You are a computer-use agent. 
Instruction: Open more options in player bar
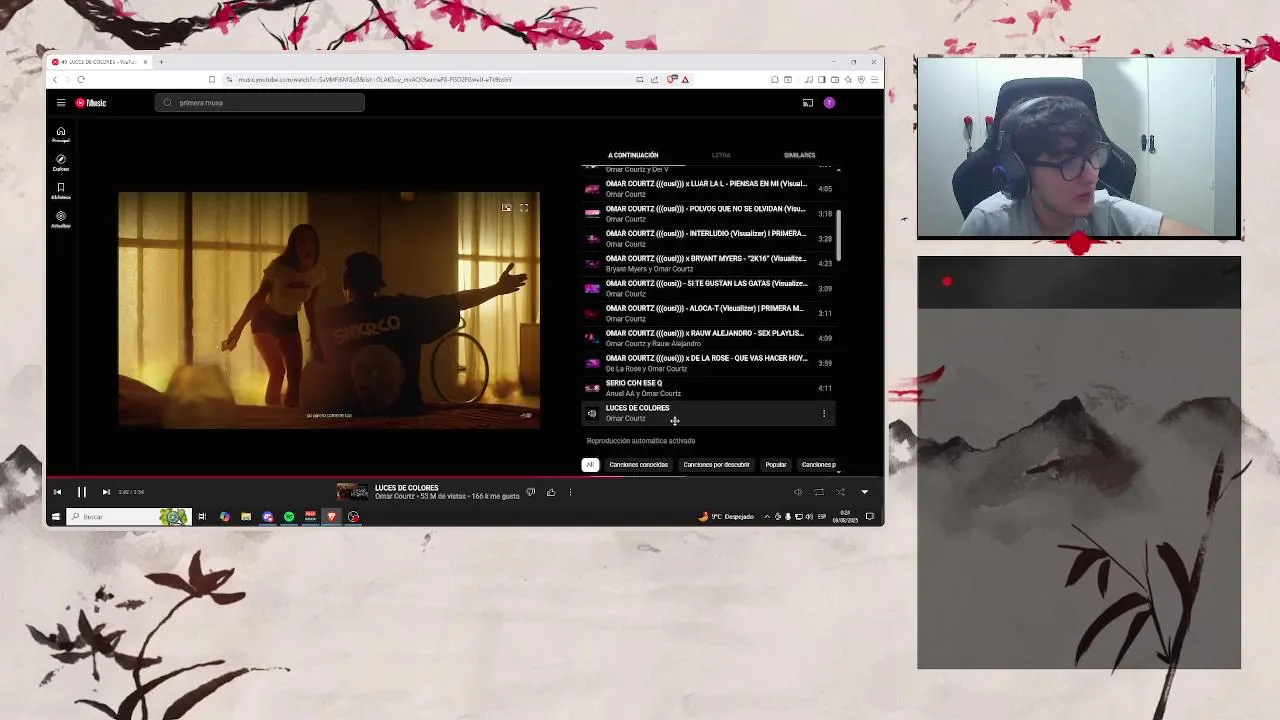pos(570,492)
